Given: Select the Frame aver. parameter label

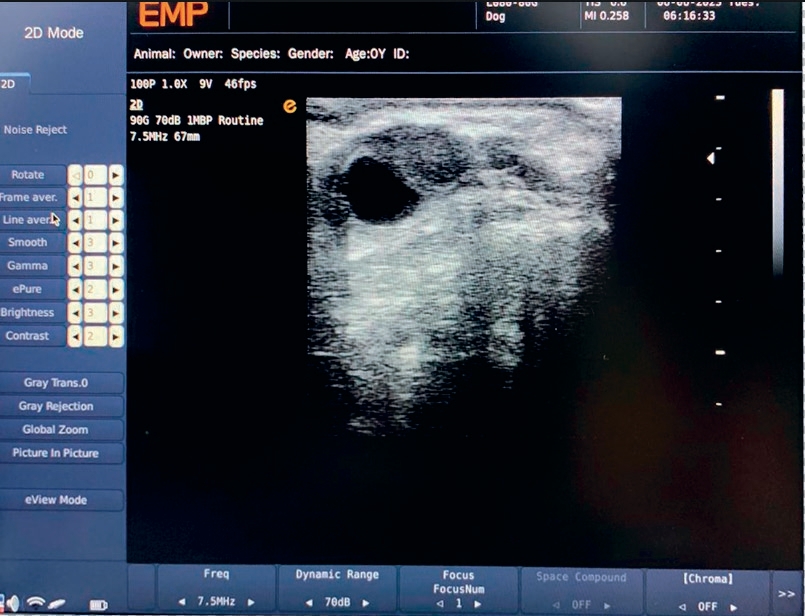Looking at the screenshot, I should tap(32, 198).
